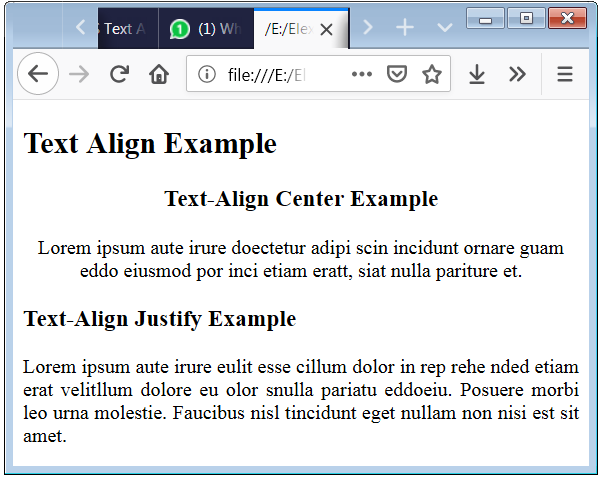Click the 'Text Align Example' heading
The image size is (602, 481).
[x=150, y=144]
